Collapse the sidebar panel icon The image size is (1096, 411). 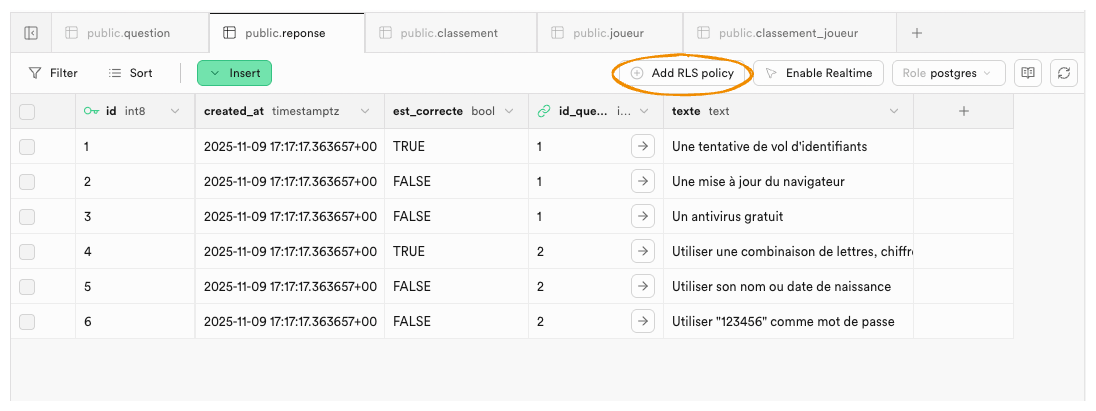point(31,33)
